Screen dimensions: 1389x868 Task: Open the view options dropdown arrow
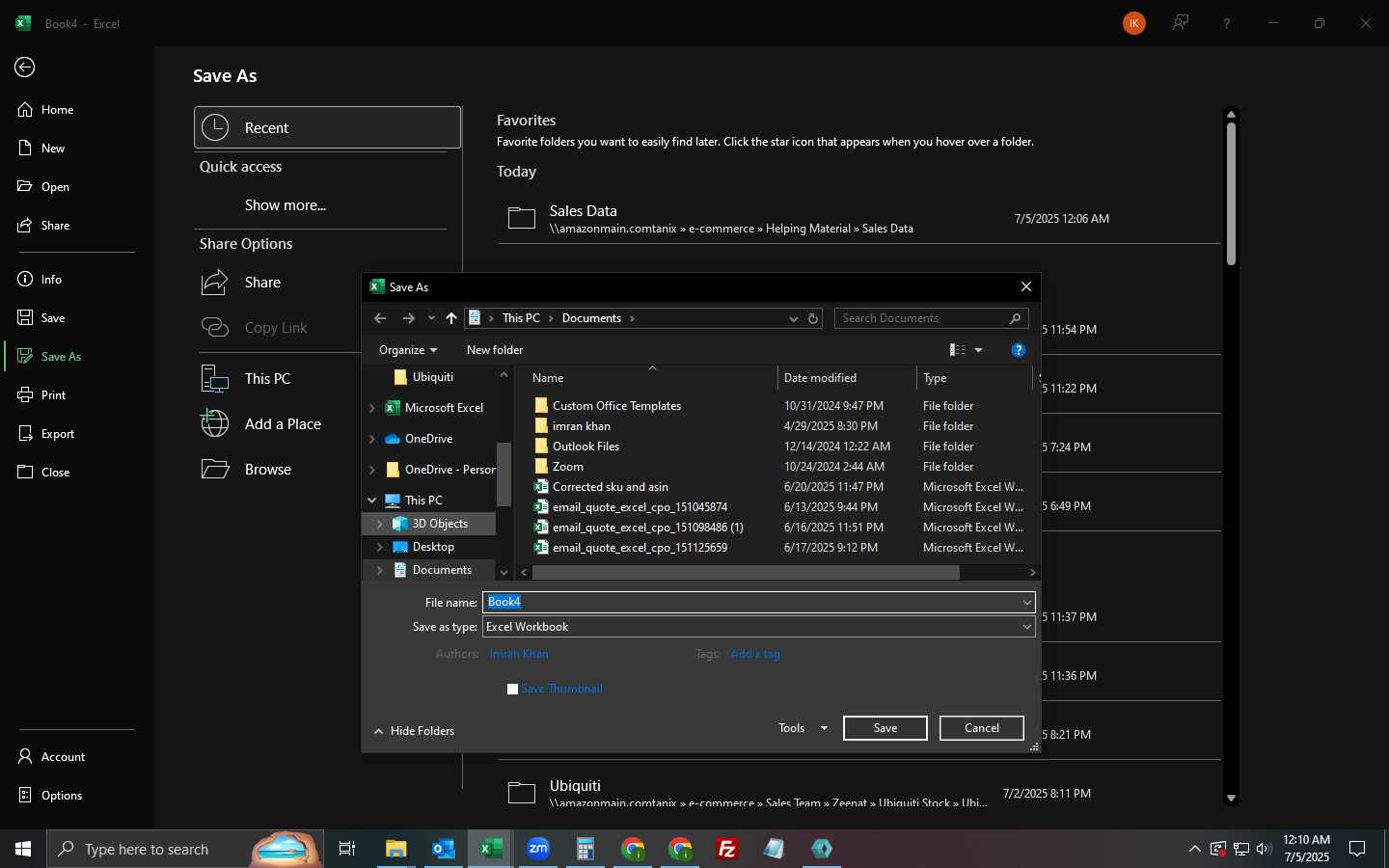978,350
